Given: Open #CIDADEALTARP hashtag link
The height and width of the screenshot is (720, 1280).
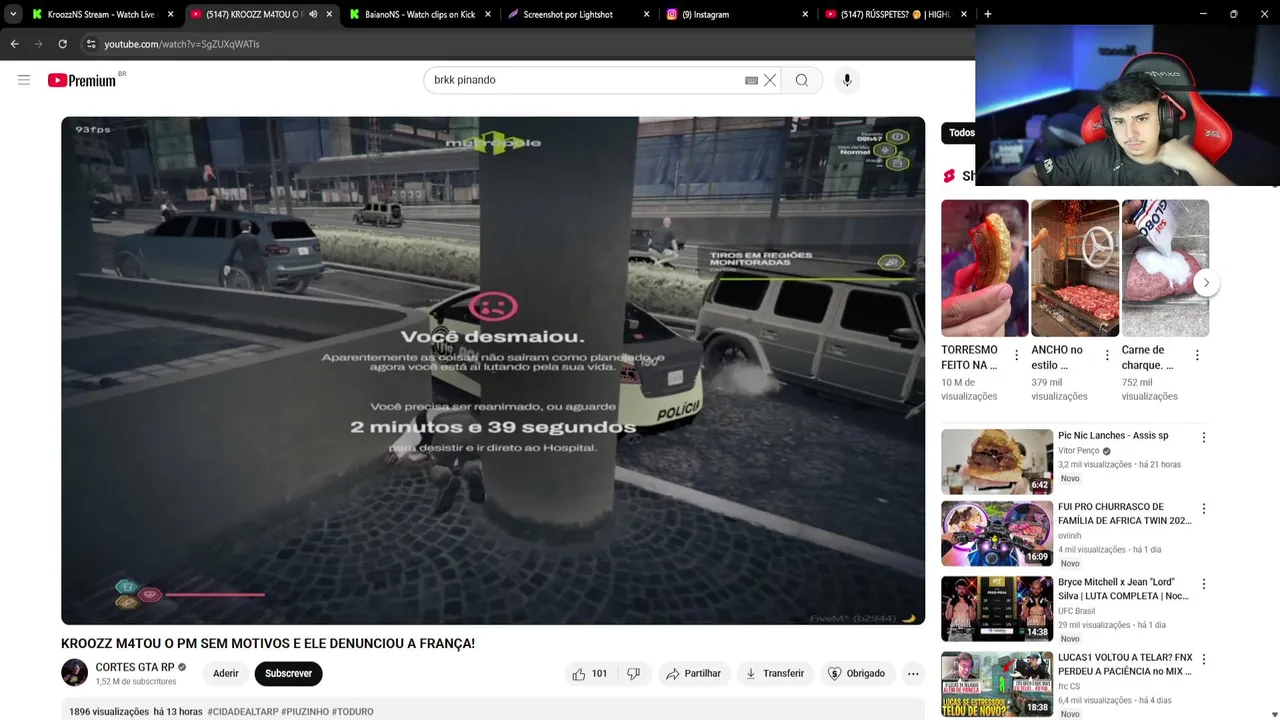Looking at the screenshot, I should (x=243, y=711).
